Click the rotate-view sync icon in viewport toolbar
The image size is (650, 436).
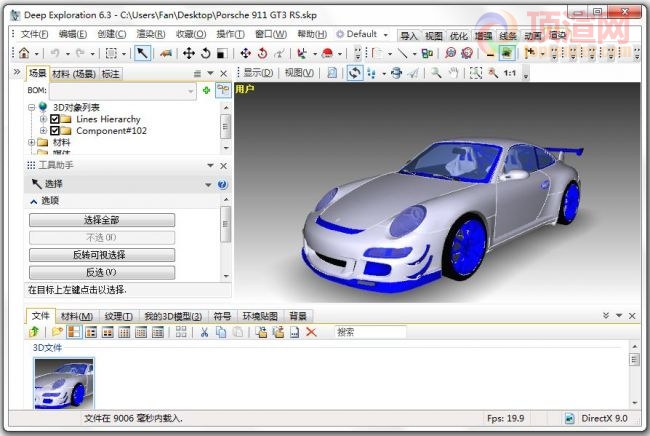354,73
